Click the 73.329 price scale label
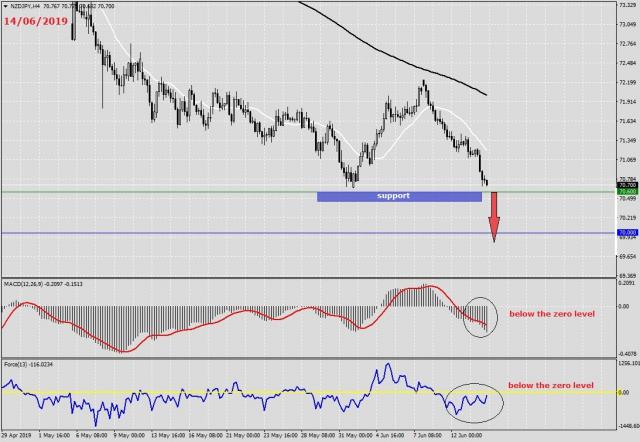The width and height of the screenshot is (640, 442). click(x=628, y=5)
